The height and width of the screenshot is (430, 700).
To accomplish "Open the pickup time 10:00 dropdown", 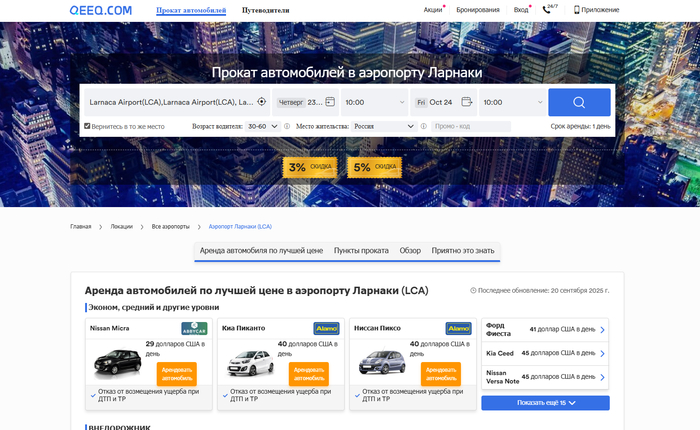I will (x=373, y=102).
